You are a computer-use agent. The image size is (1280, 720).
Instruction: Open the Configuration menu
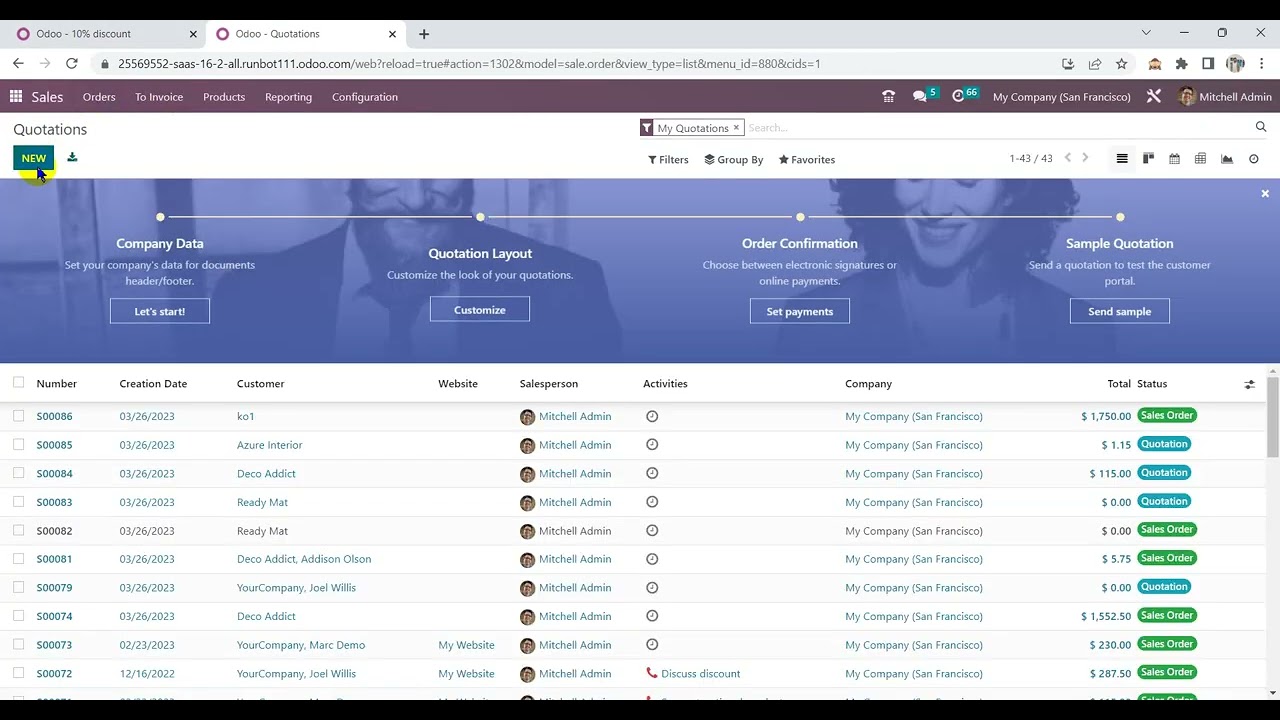(x=365, y=97)
